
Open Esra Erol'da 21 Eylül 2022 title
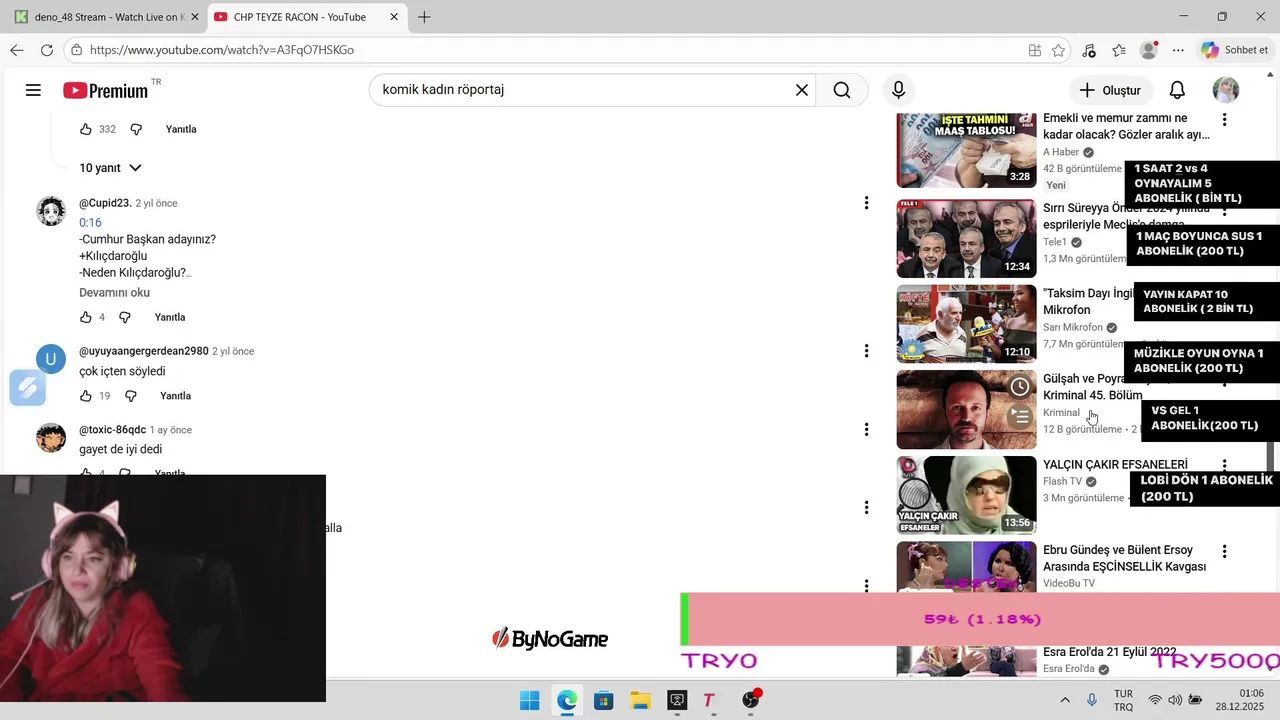click(1109, 652)
